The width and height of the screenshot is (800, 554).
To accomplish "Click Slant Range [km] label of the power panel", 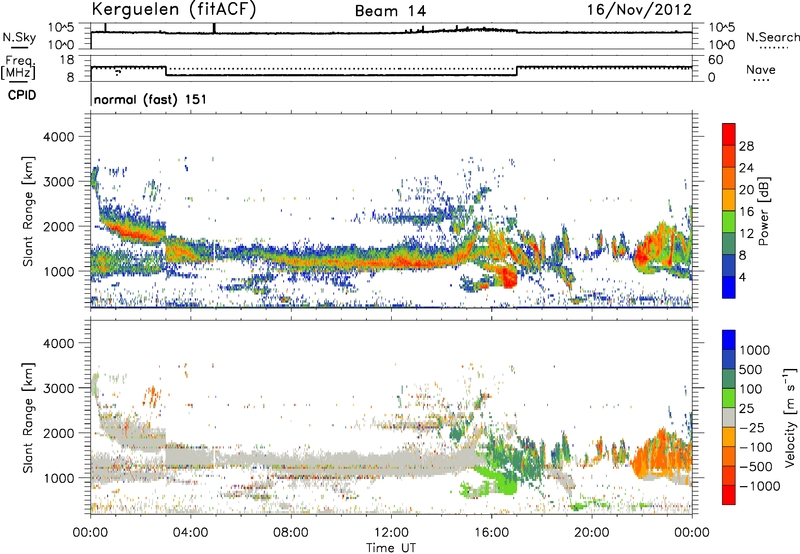I will [28, 211].
